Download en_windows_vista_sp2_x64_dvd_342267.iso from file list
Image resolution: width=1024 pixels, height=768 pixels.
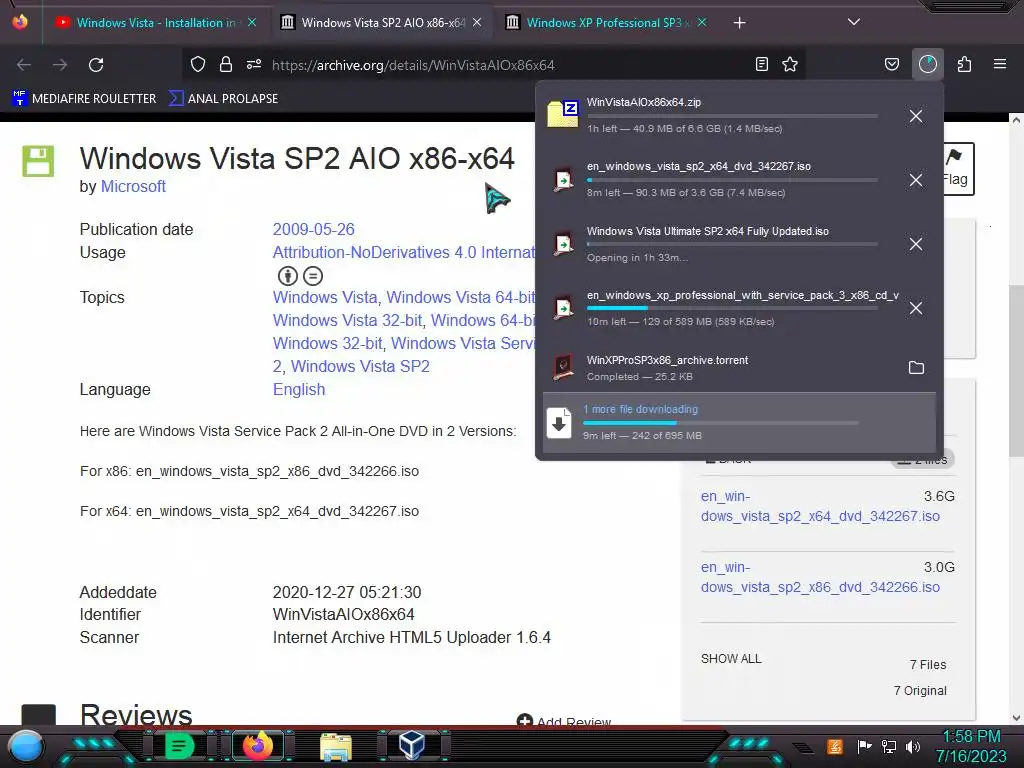point(820,506)
